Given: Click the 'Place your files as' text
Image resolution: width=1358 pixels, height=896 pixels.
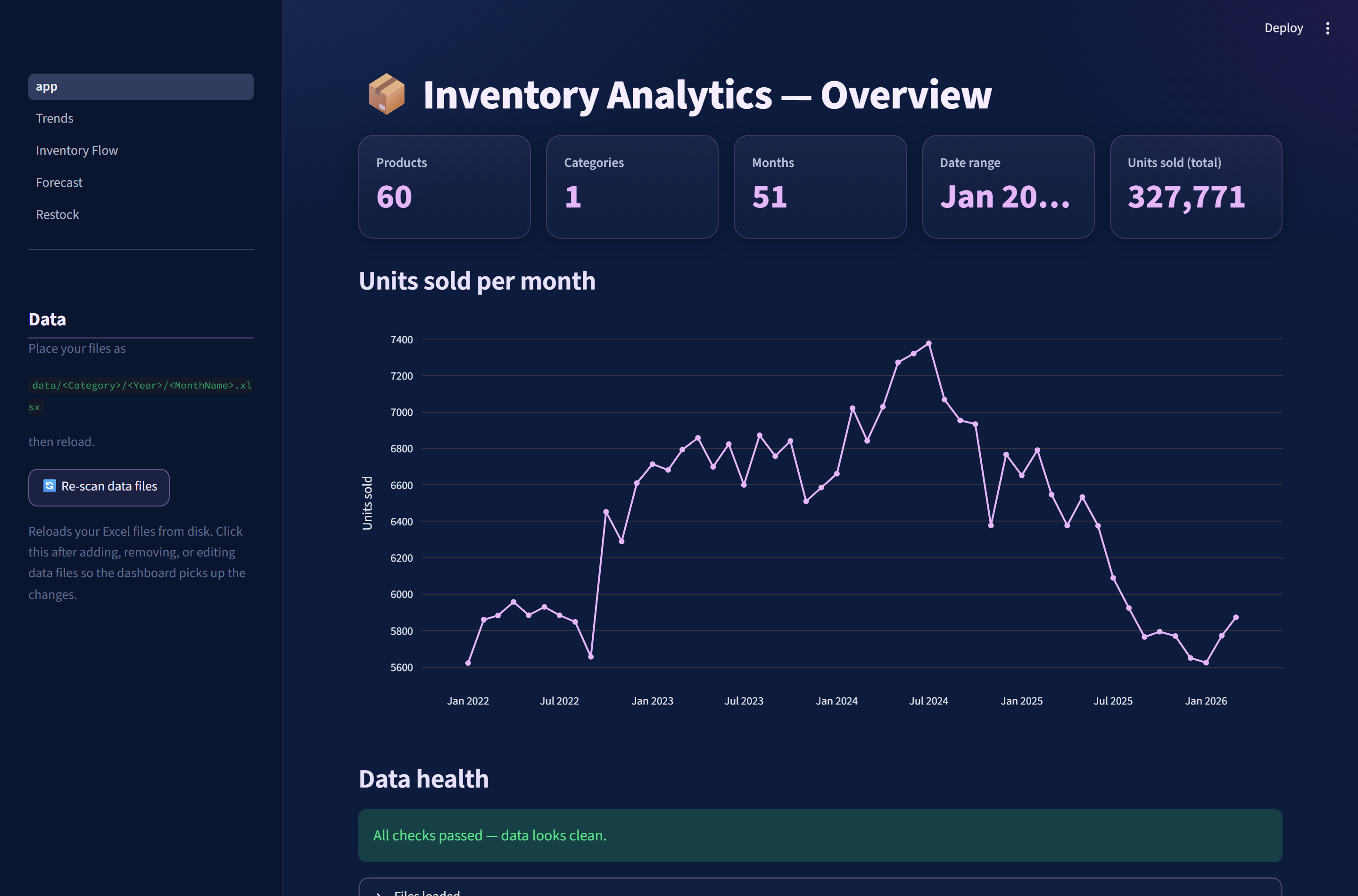Looking at the screenshot, I should [77, 348].
